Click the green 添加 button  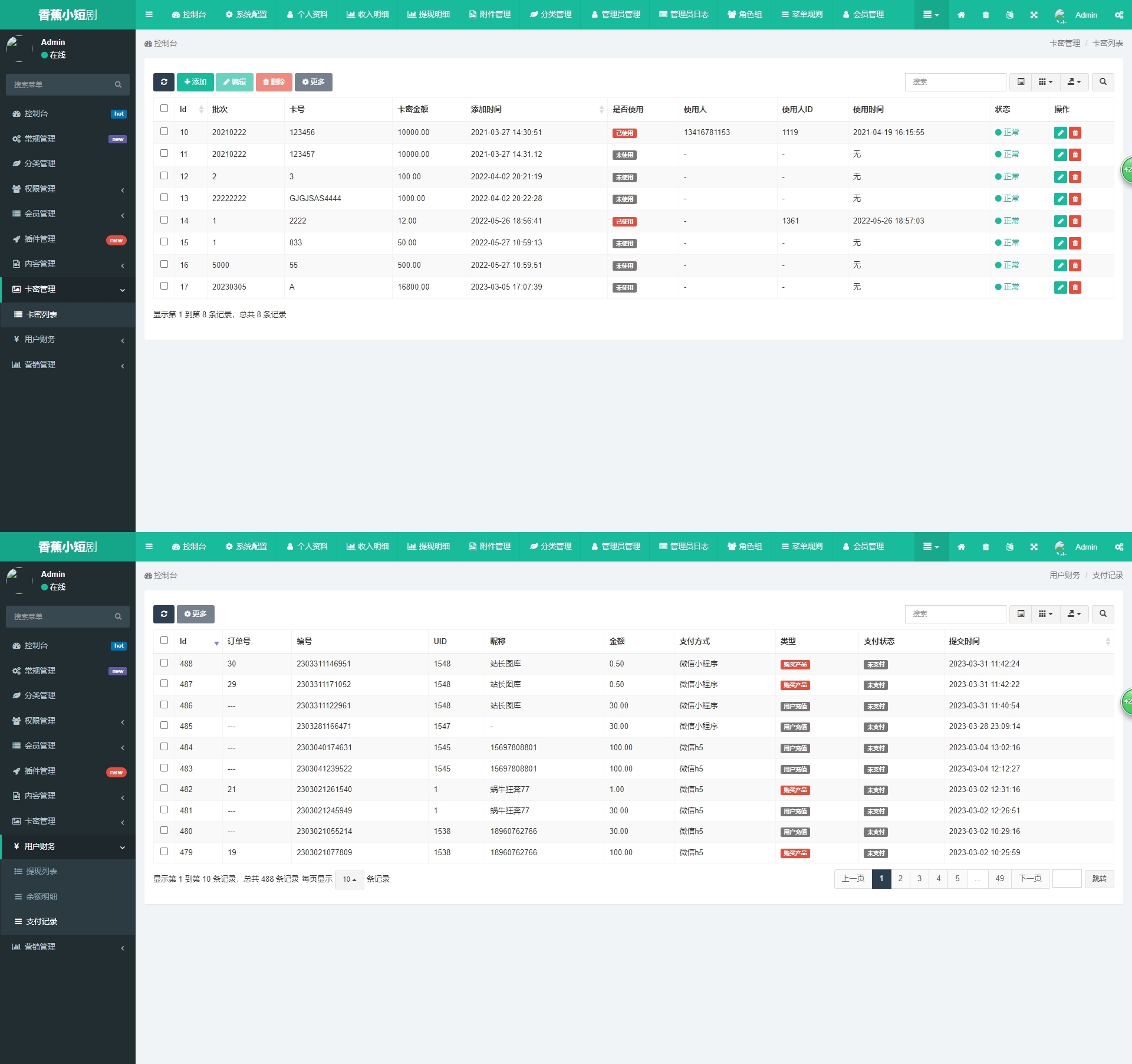point(195,82)
